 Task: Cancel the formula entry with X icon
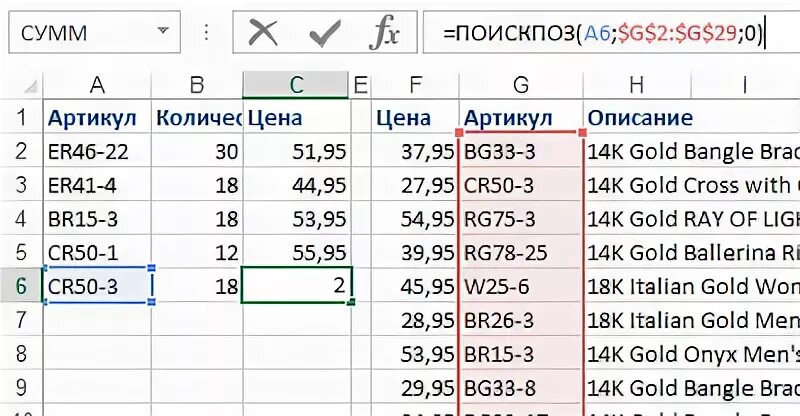263,33
